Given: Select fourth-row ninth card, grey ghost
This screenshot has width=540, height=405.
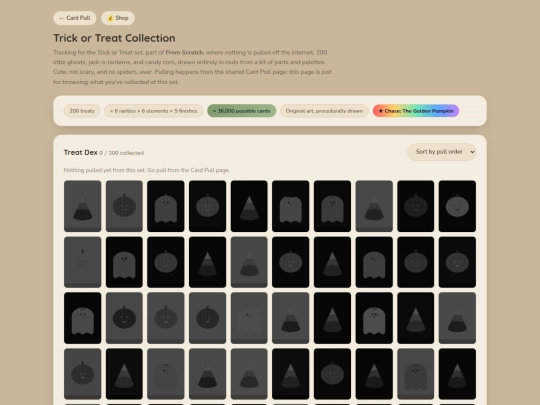Looking at the screenshot, I should (416, 374).
